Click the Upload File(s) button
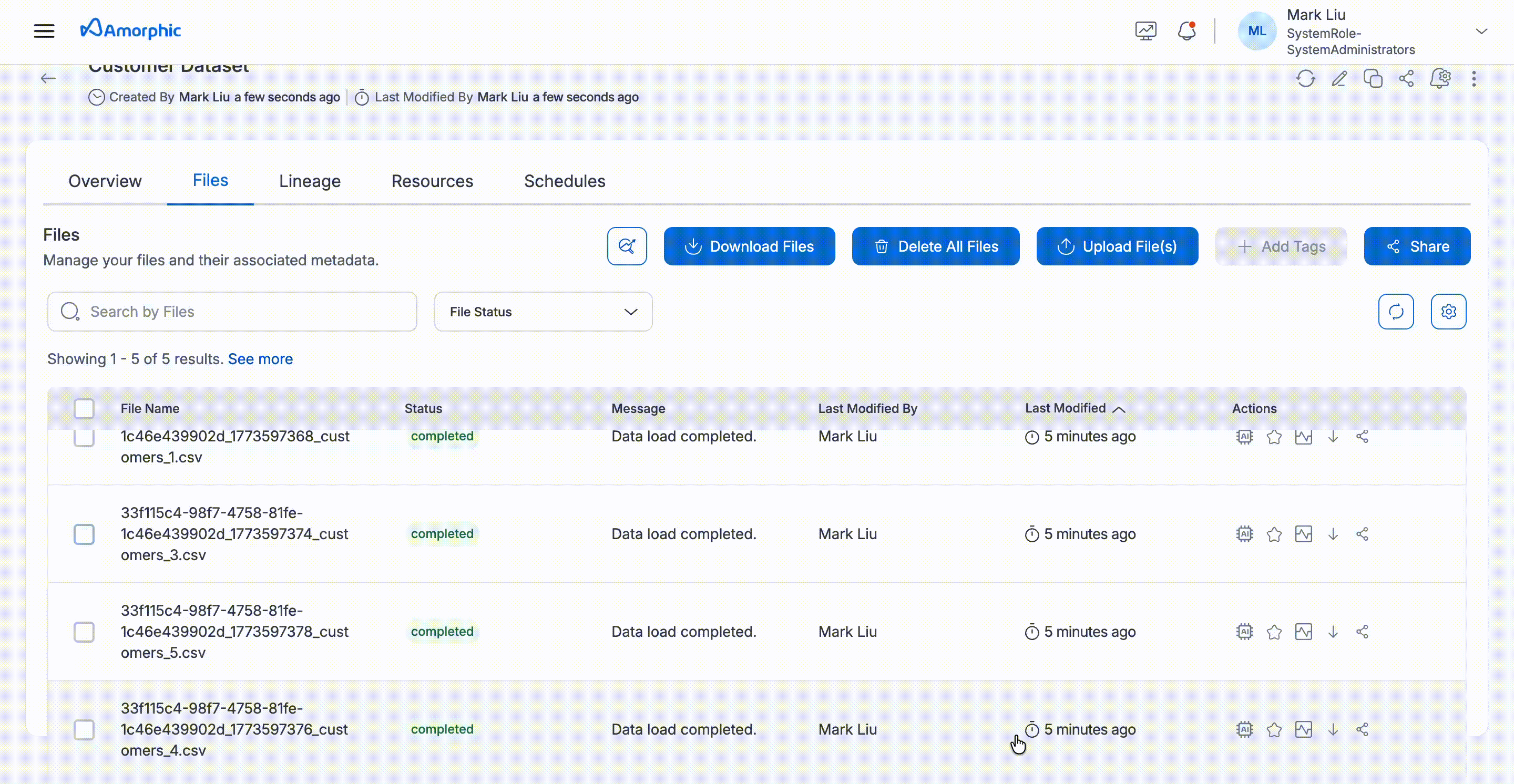 (x=1117, y=246)
